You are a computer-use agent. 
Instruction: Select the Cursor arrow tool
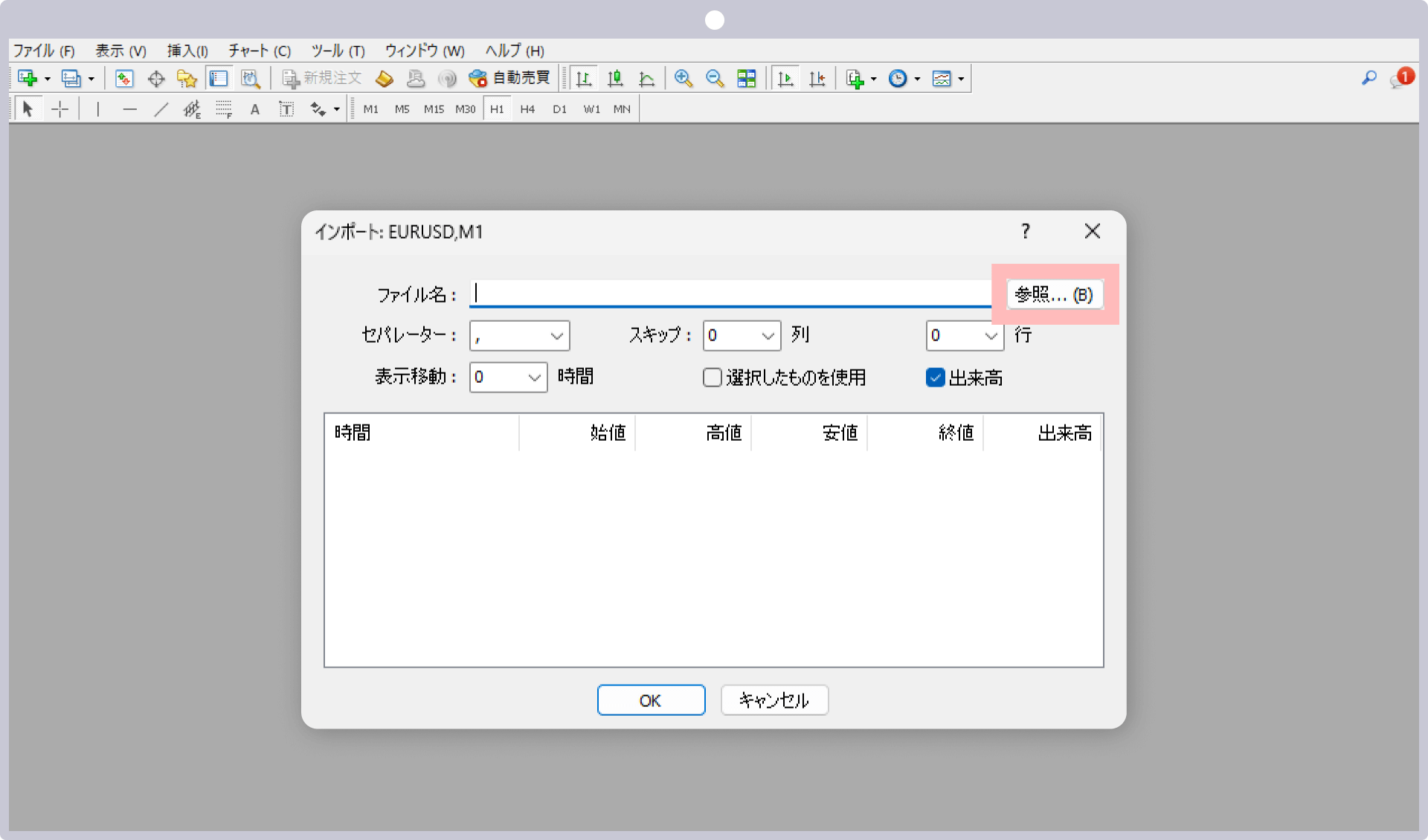28,109
